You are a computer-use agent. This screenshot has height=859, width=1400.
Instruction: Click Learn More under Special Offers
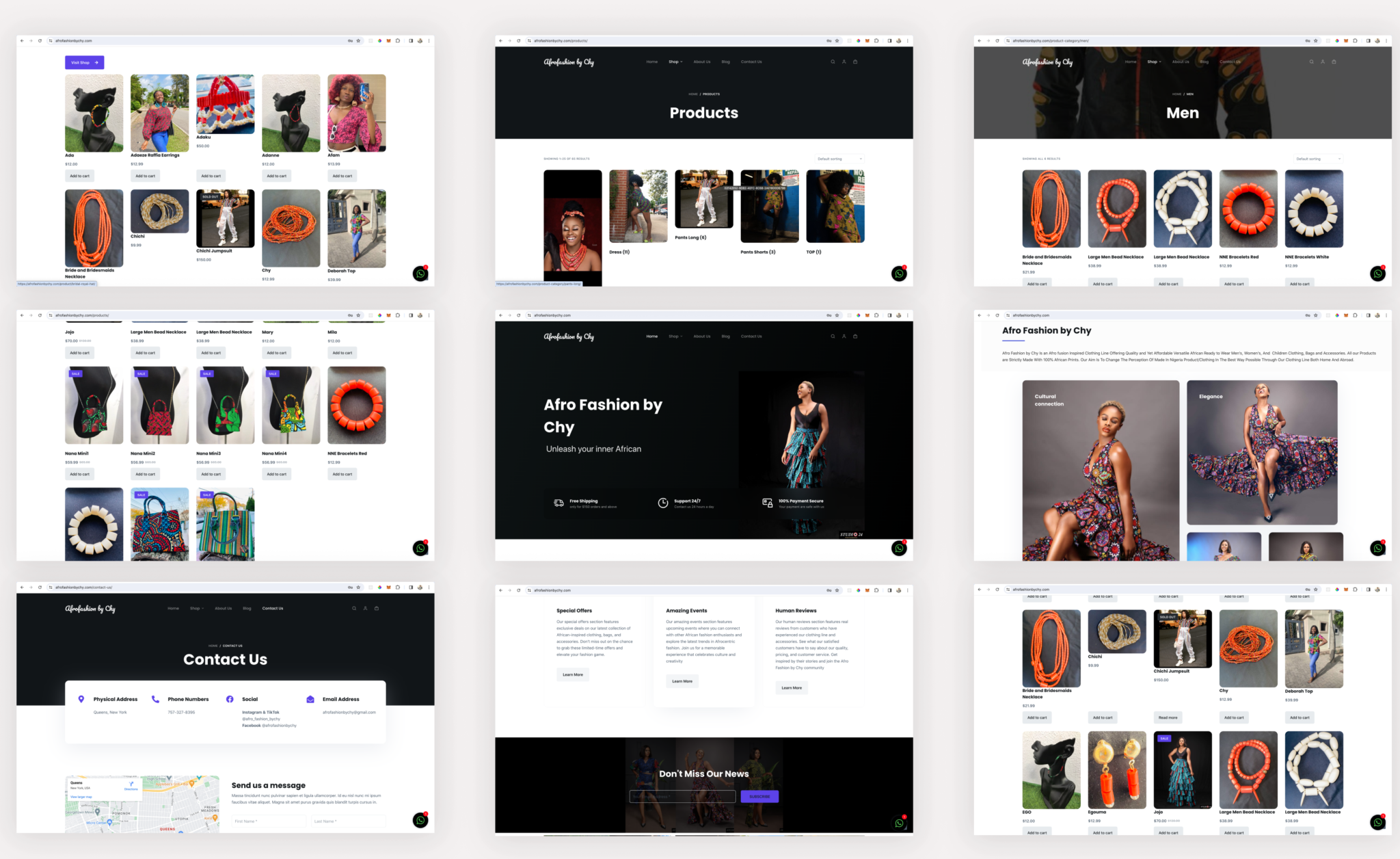[572, 674]
